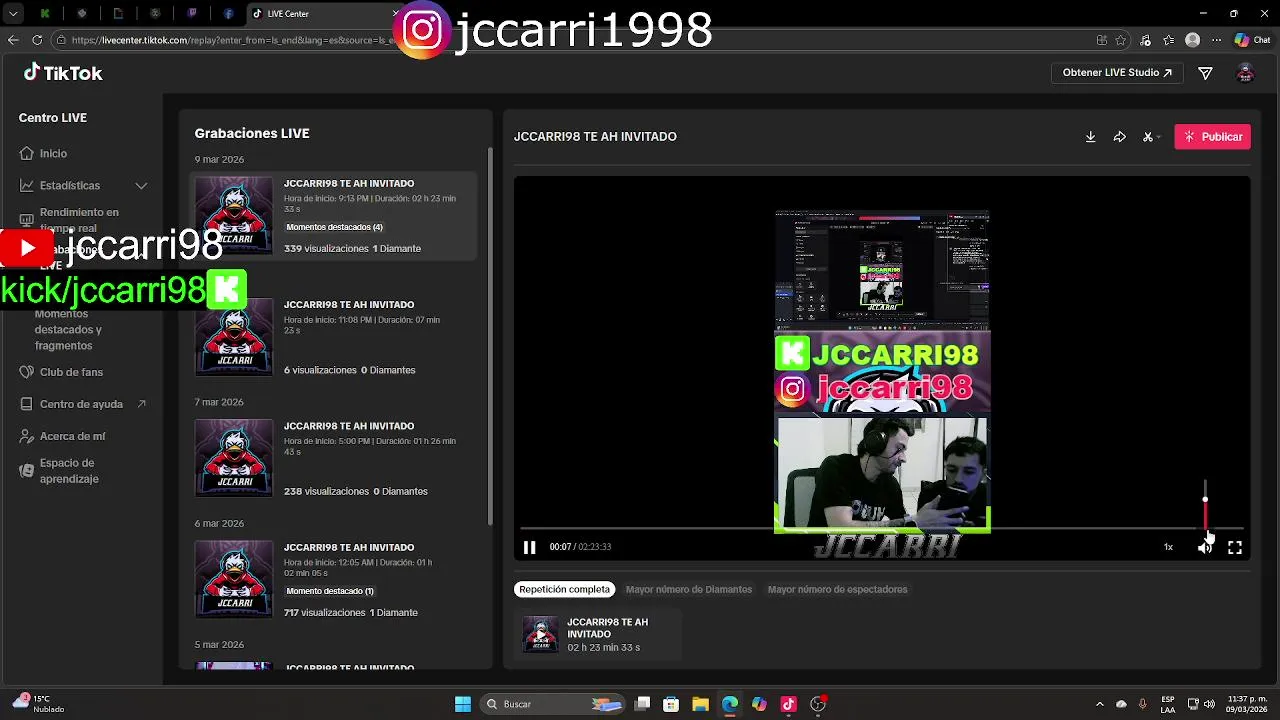Click the Club de fans heart icon
Image resolution: width=1280 pixels, height=720 pixels.
tap(27, 372)
